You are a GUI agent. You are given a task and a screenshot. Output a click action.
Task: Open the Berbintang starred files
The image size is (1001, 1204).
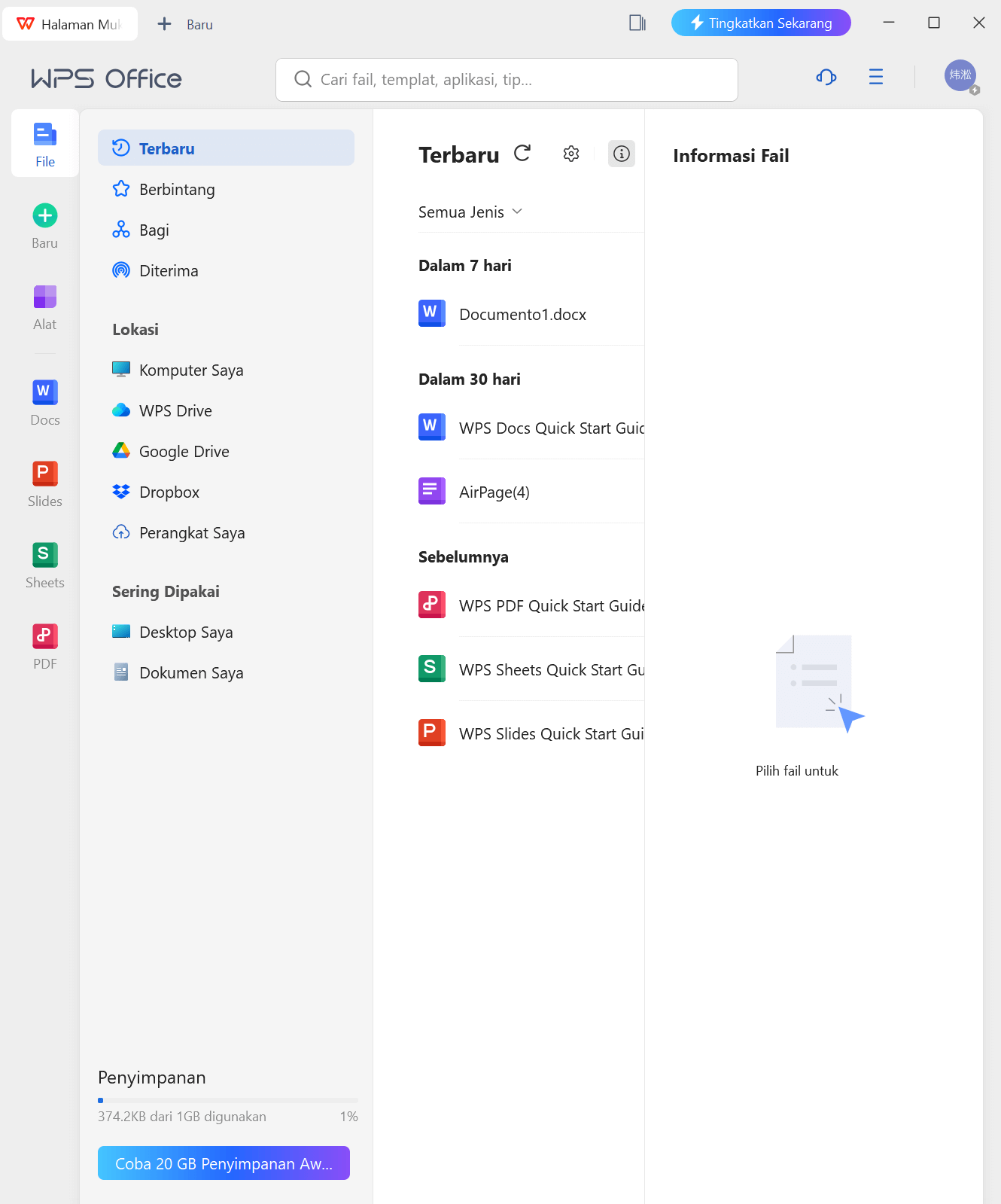[226, 189]
